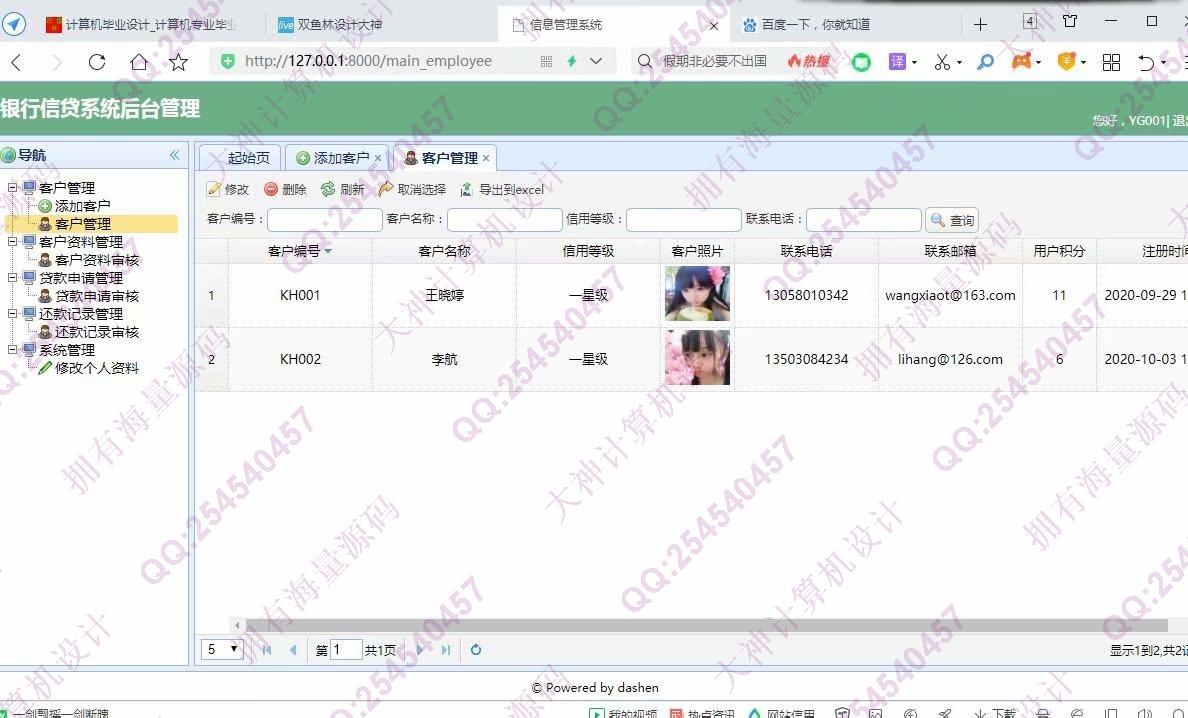Click 取消选择 to clear selection
The width and height of the screenshot is (1188, 718).
pyautogui.click(x=413, y=189)
